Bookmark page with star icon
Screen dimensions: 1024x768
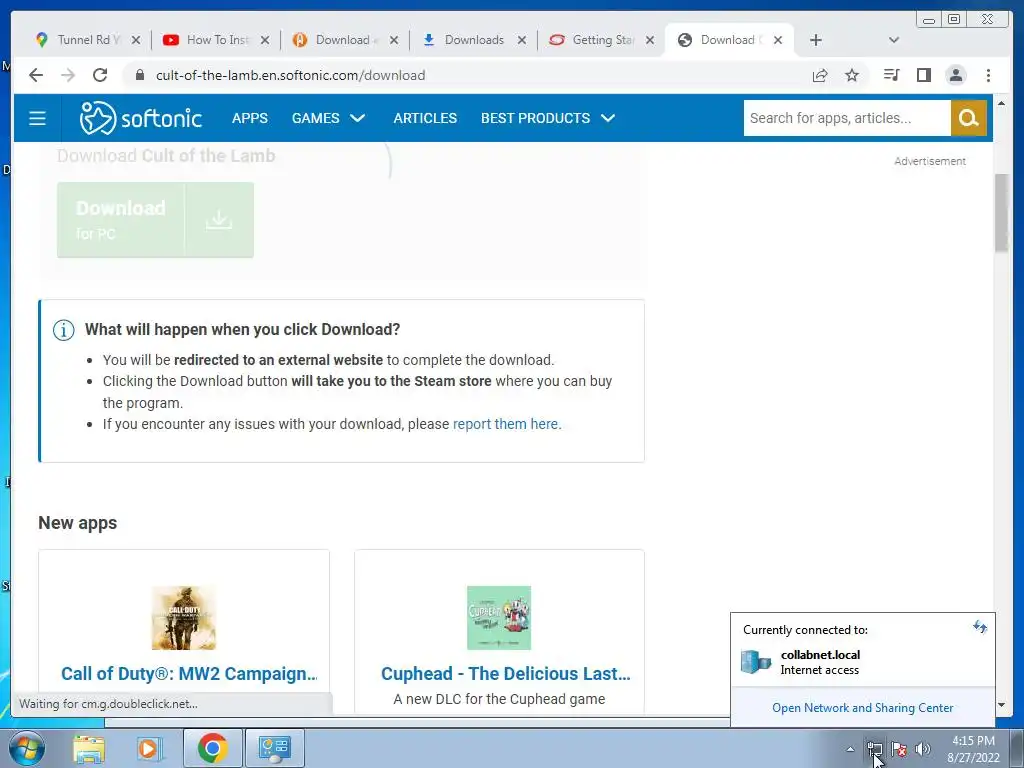coord(852,75)
